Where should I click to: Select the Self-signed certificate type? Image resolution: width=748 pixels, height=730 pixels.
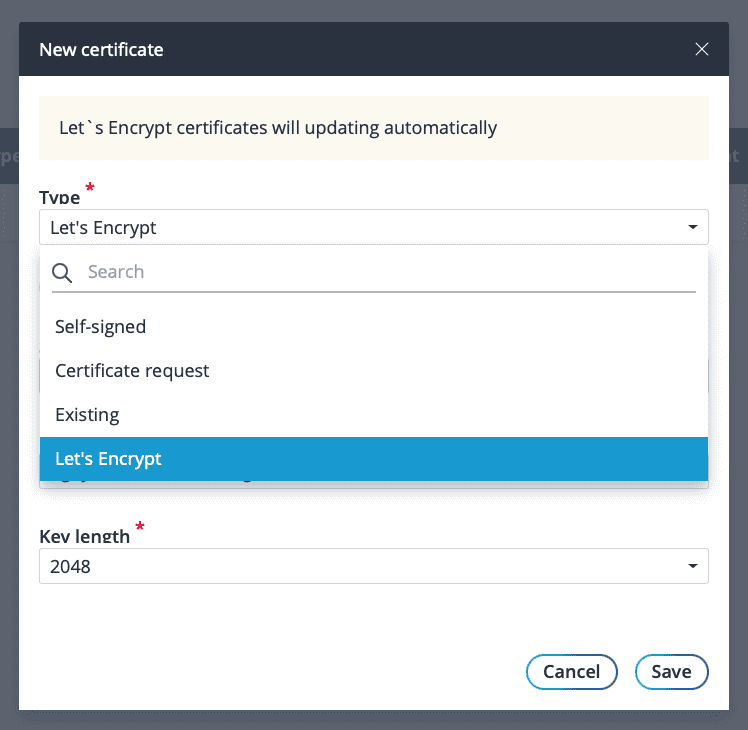100,327
